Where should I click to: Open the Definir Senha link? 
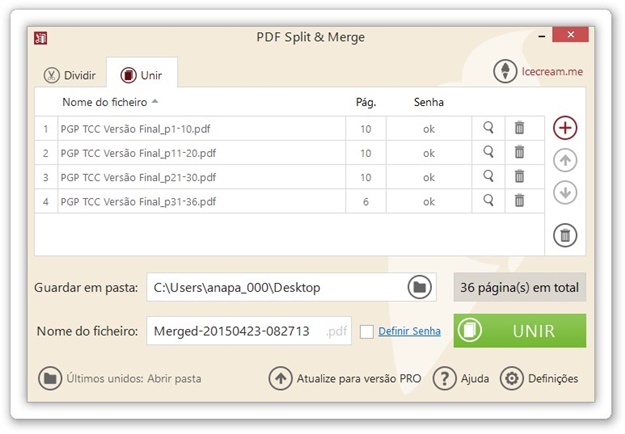pyautogui.click(x=409, y=331)
